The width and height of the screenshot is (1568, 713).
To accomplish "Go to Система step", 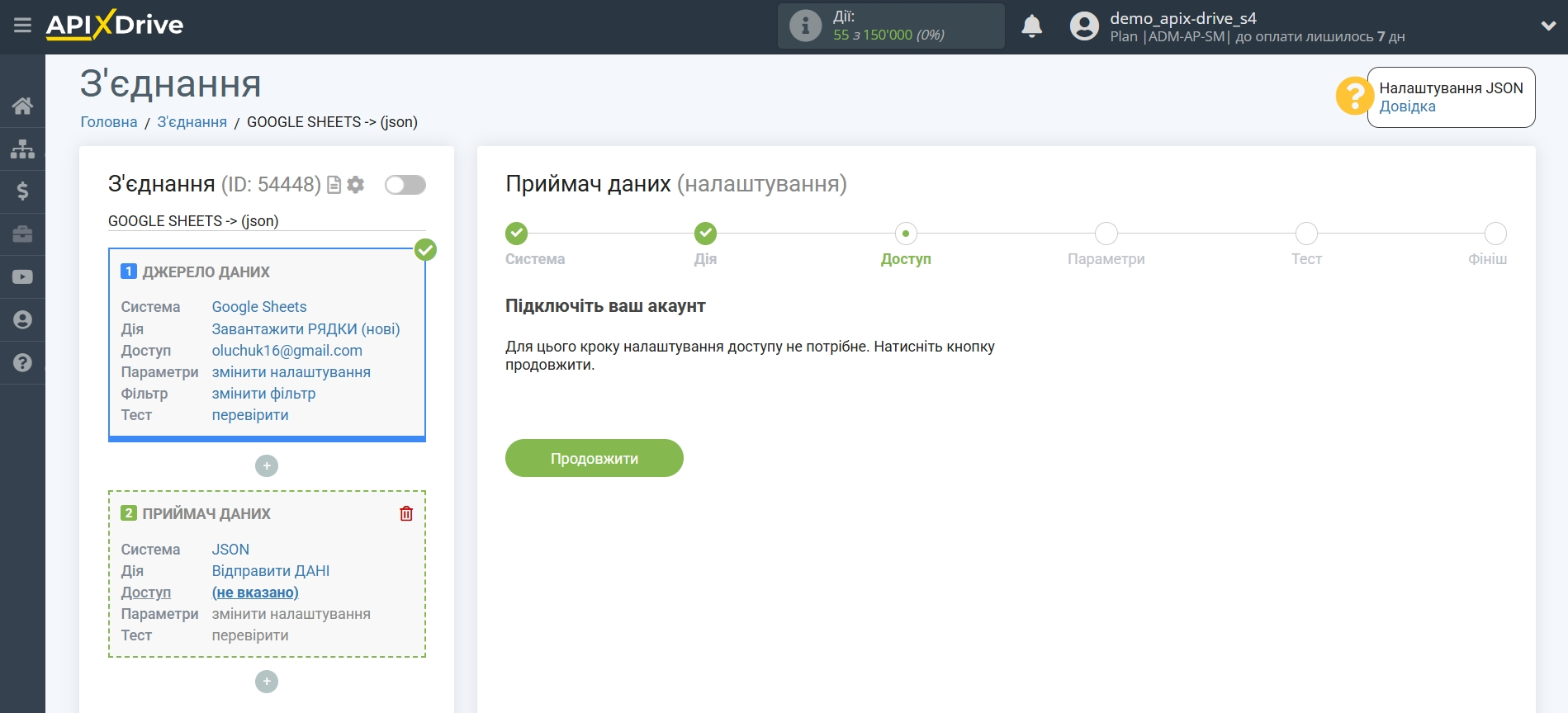I will coord(517,234).
